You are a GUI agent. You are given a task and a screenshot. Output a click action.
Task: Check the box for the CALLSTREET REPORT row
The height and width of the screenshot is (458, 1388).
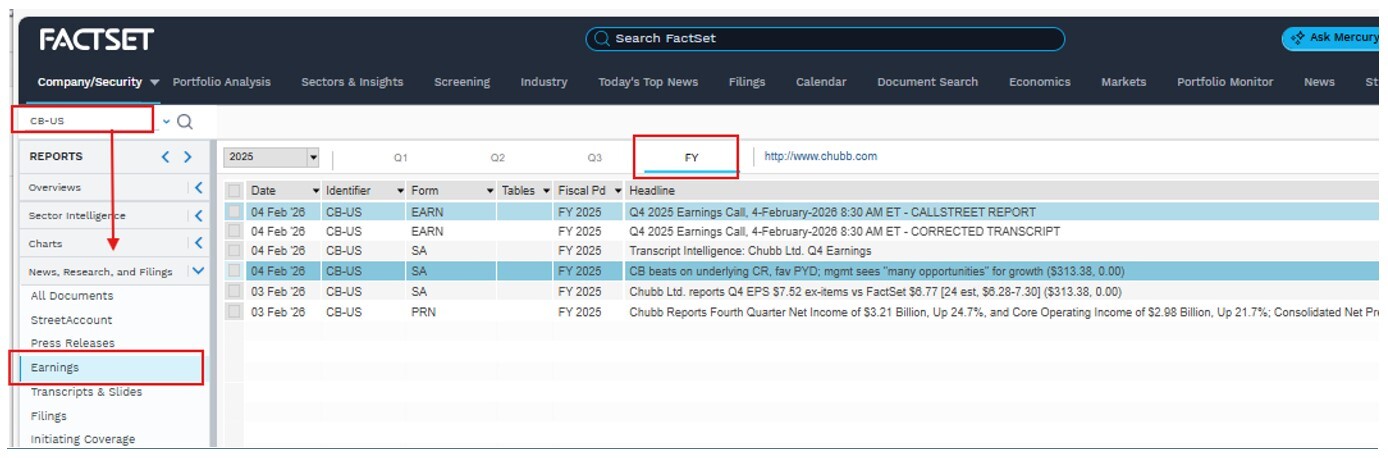tap(234, 212)
